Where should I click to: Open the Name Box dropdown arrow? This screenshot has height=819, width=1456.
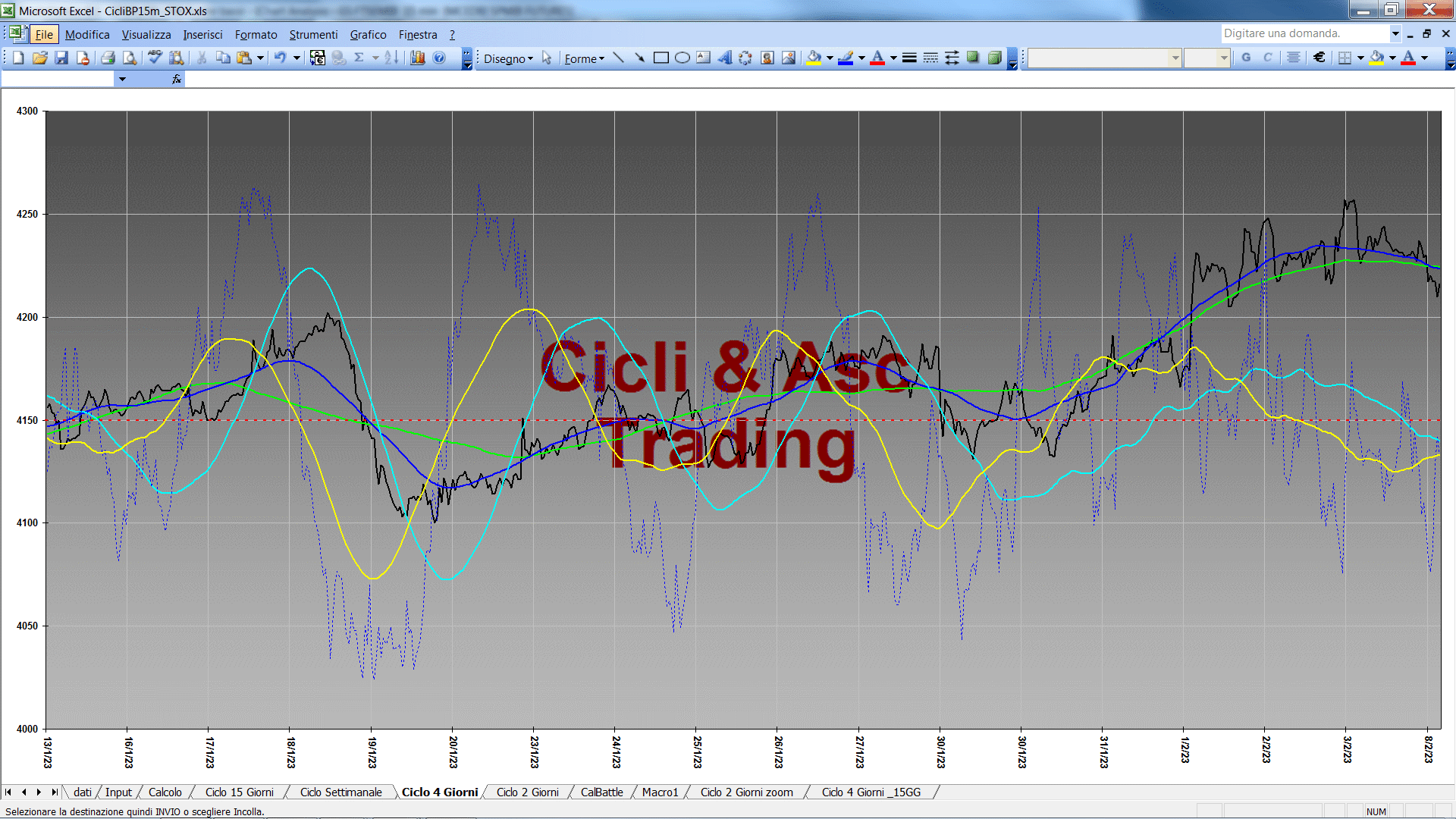pyautogui.click(x=122, y=79)
